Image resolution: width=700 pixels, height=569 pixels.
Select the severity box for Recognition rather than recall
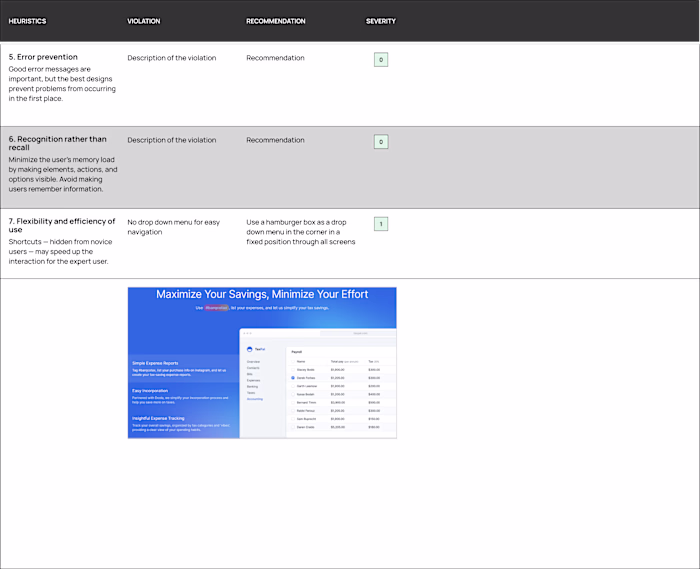click(381, 141)
